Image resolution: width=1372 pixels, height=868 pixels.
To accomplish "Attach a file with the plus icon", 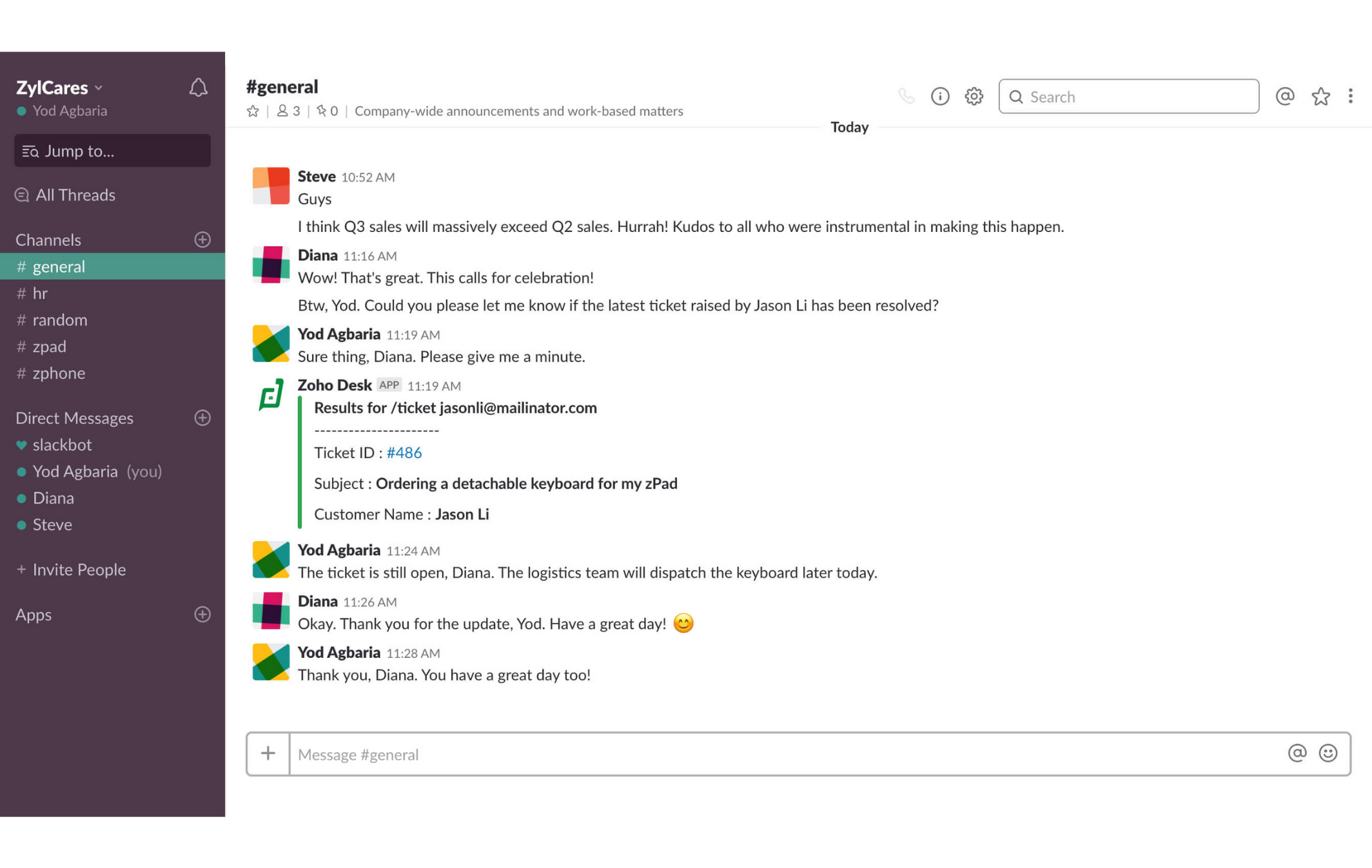I will [x=268, y=753].
